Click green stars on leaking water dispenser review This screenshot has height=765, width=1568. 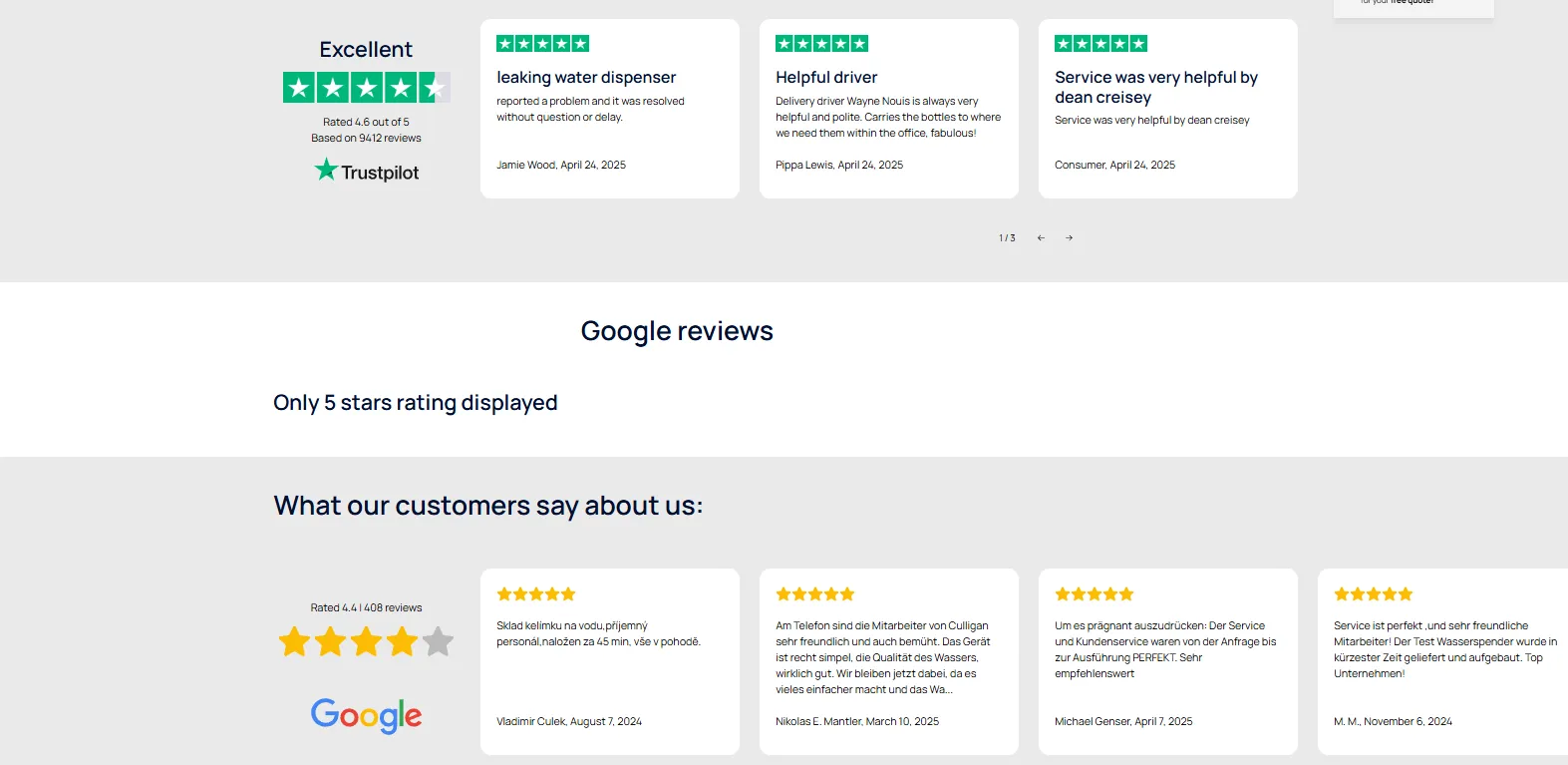tap(542, 44)
